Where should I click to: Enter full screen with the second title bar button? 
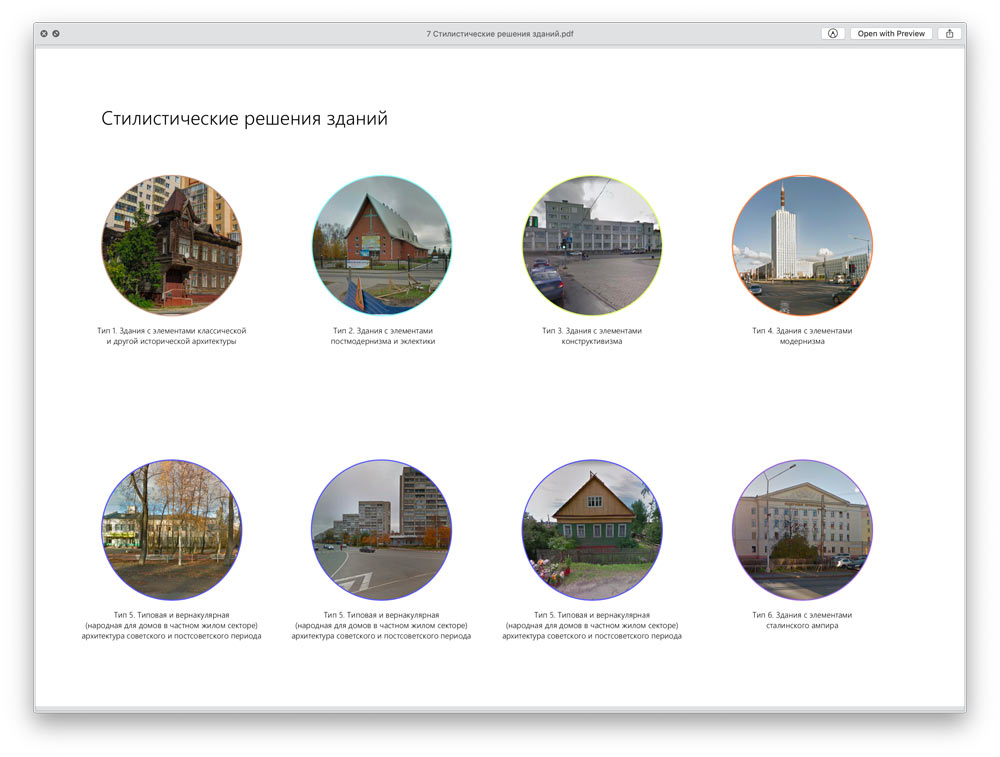(x=56, y=34)
